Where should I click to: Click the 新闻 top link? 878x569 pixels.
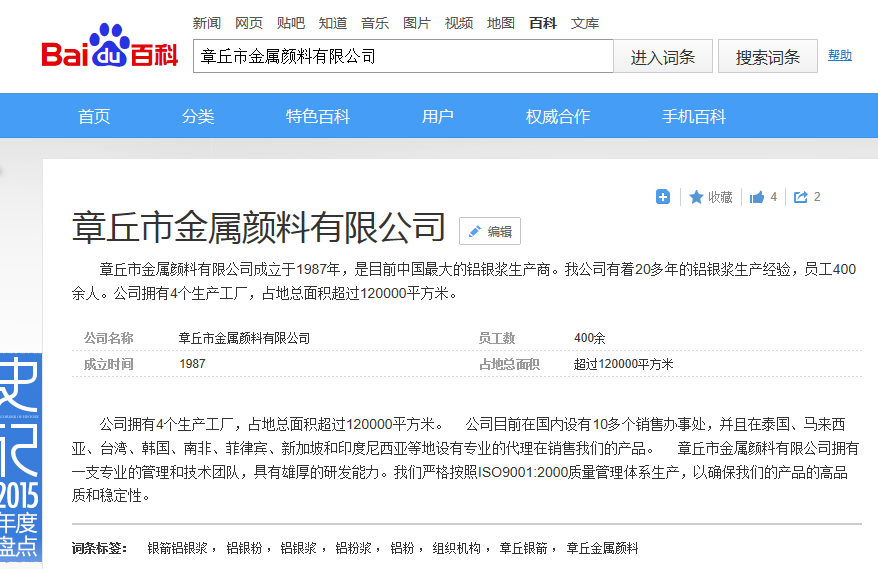(207, 23)
